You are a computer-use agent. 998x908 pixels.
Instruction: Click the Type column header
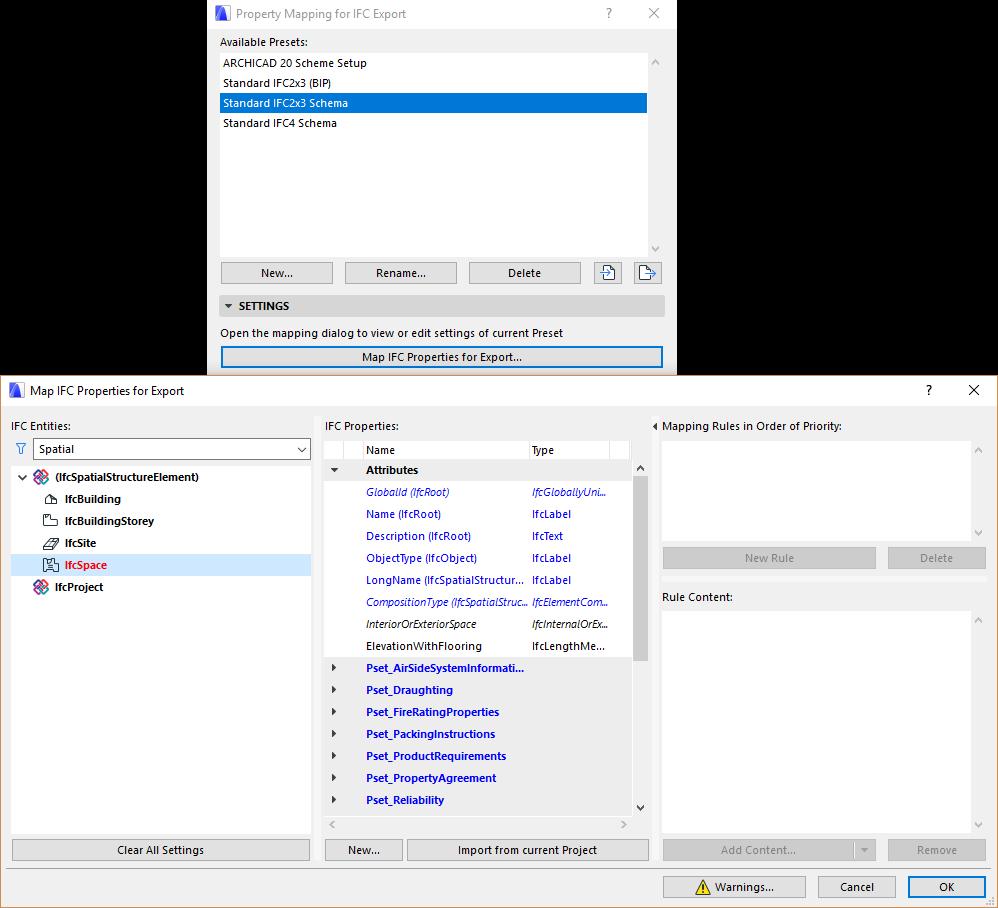pos(569,450)
